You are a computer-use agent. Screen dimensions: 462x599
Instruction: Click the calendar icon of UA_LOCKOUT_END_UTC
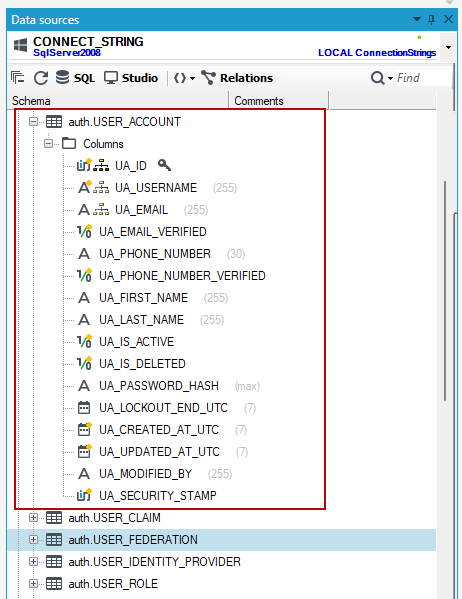pyautogui.click(x=84, y=408)
